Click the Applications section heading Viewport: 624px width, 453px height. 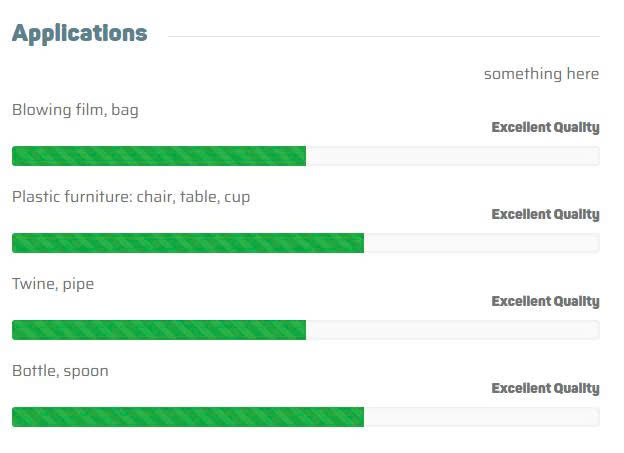[79, 33]
